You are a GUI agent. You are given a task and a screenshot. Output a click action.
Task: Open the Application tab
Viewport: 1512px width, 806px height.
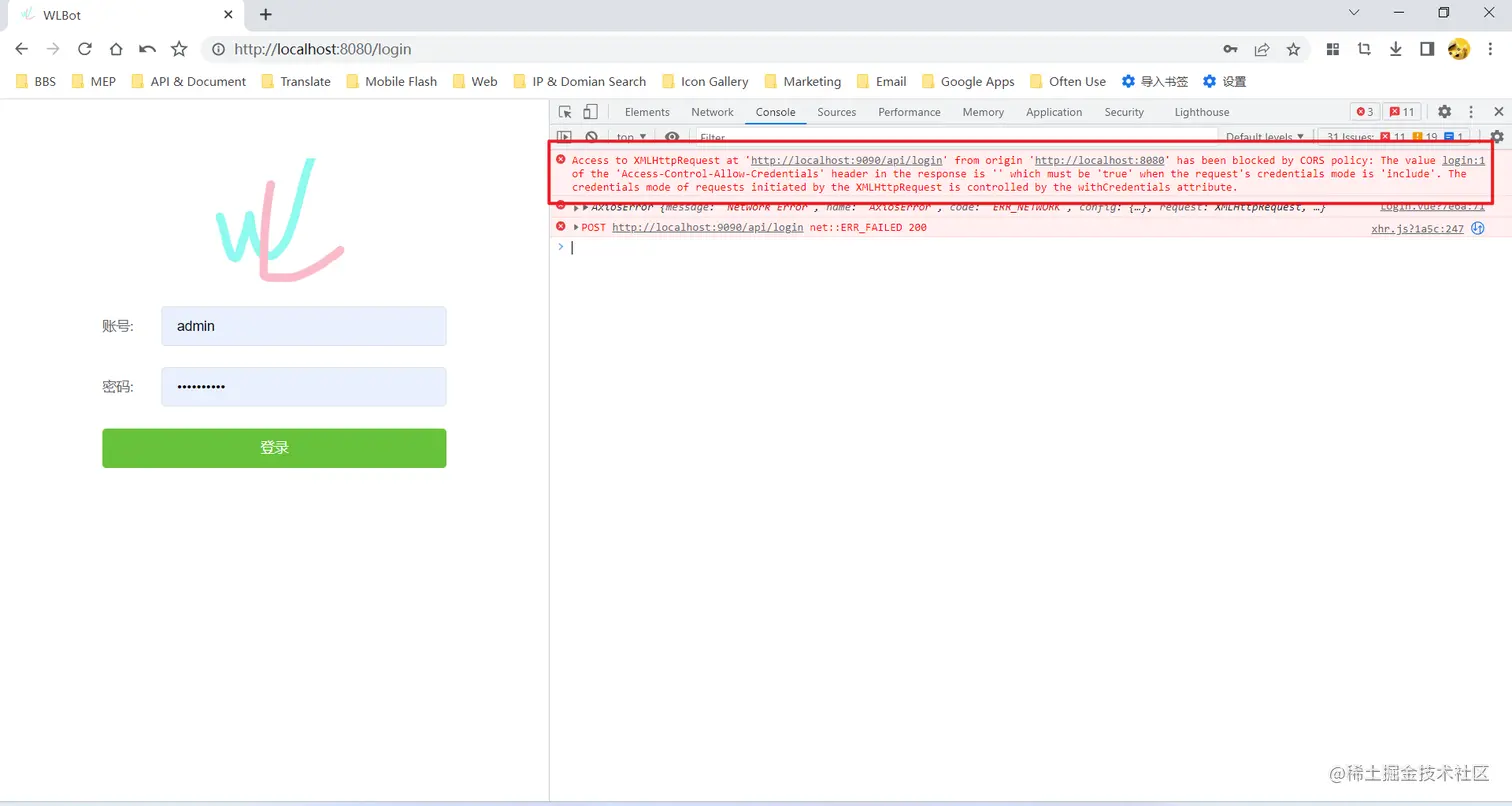(1054, 112)
